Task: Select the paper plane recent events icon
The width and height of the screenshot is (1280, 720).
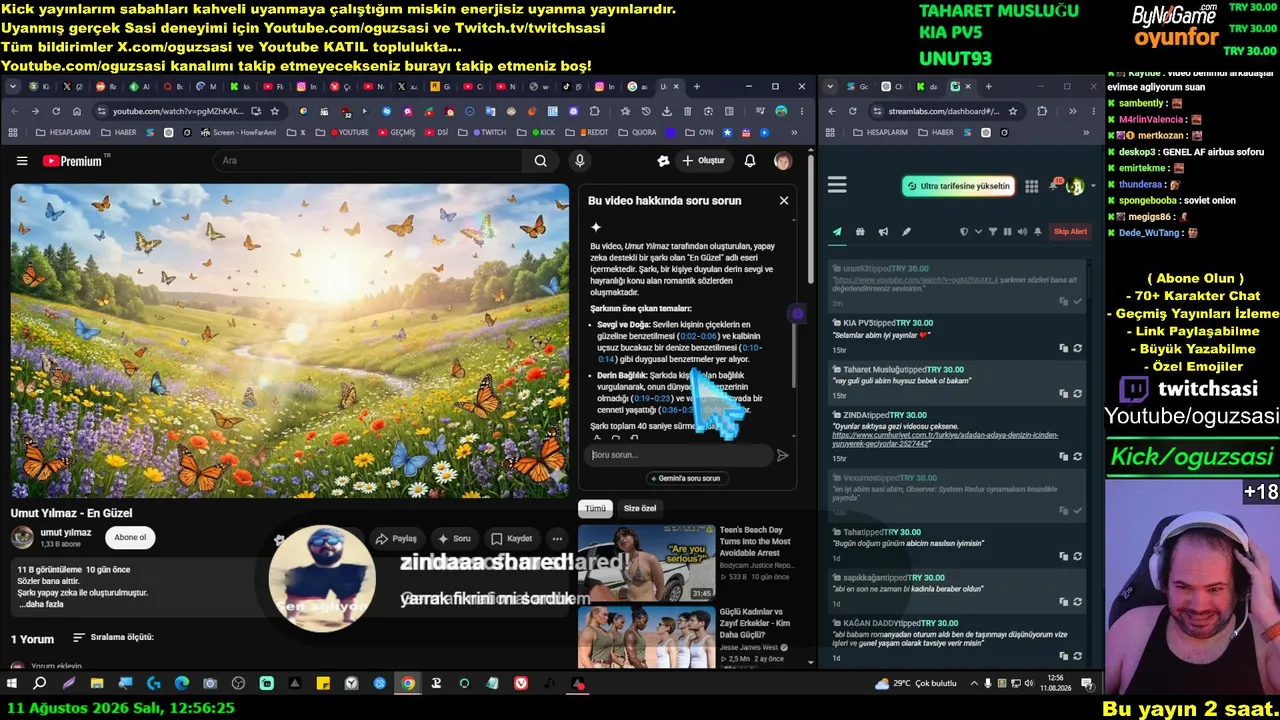Action: (x=837, y=232)
